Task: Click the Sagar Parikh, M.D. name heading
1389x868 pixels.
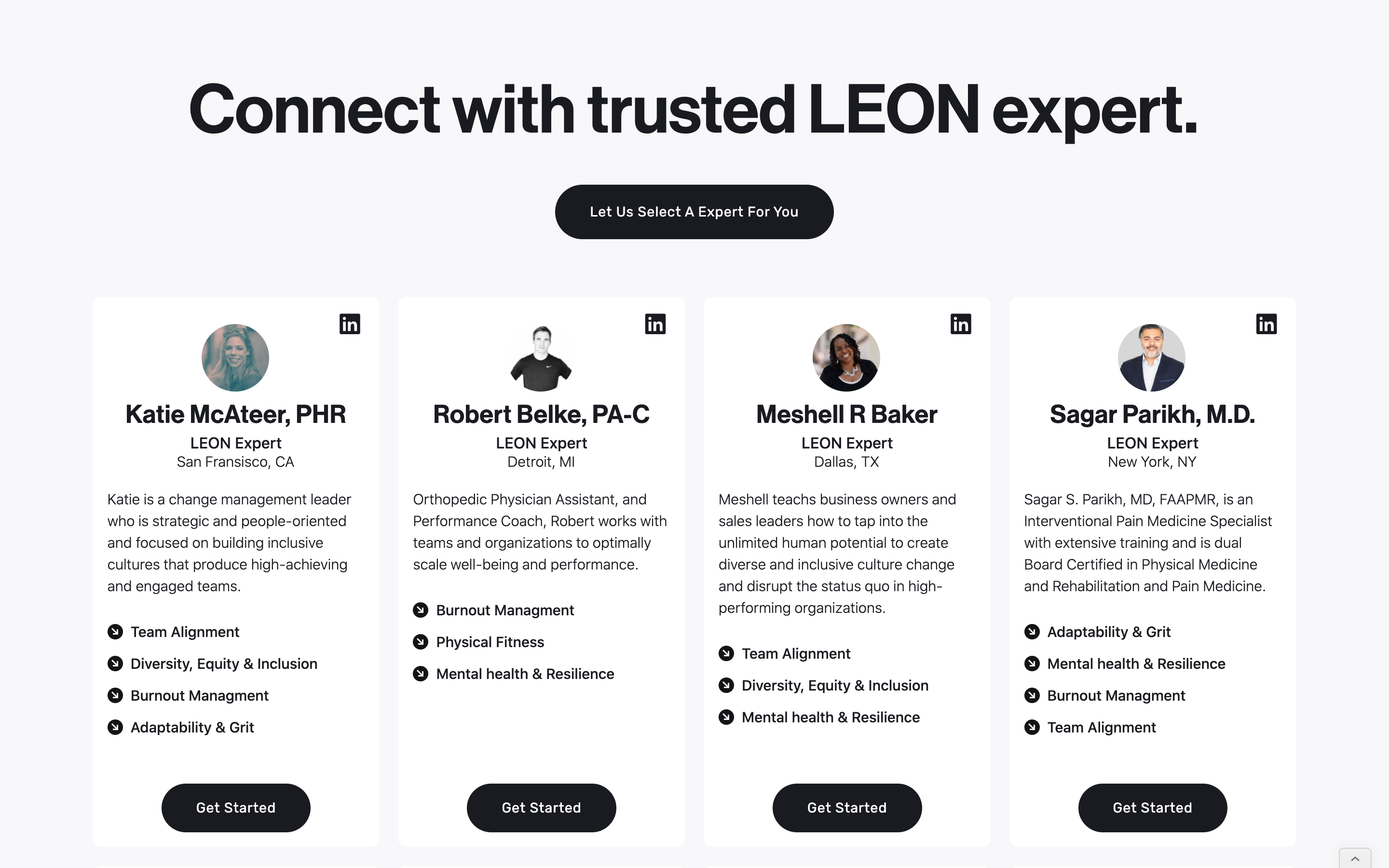Action: tap(1152, 415)
